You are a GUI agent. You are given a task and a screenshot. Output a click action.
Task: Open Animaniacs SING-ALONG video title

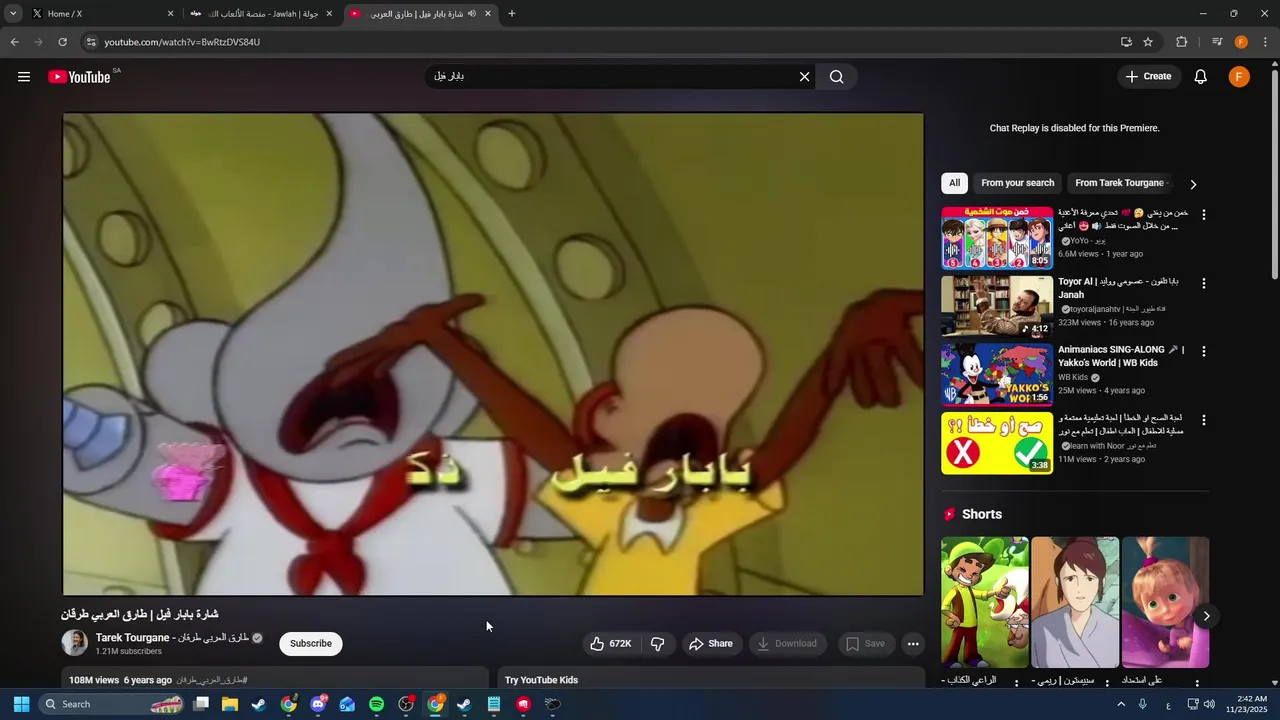coord(1121,357)
